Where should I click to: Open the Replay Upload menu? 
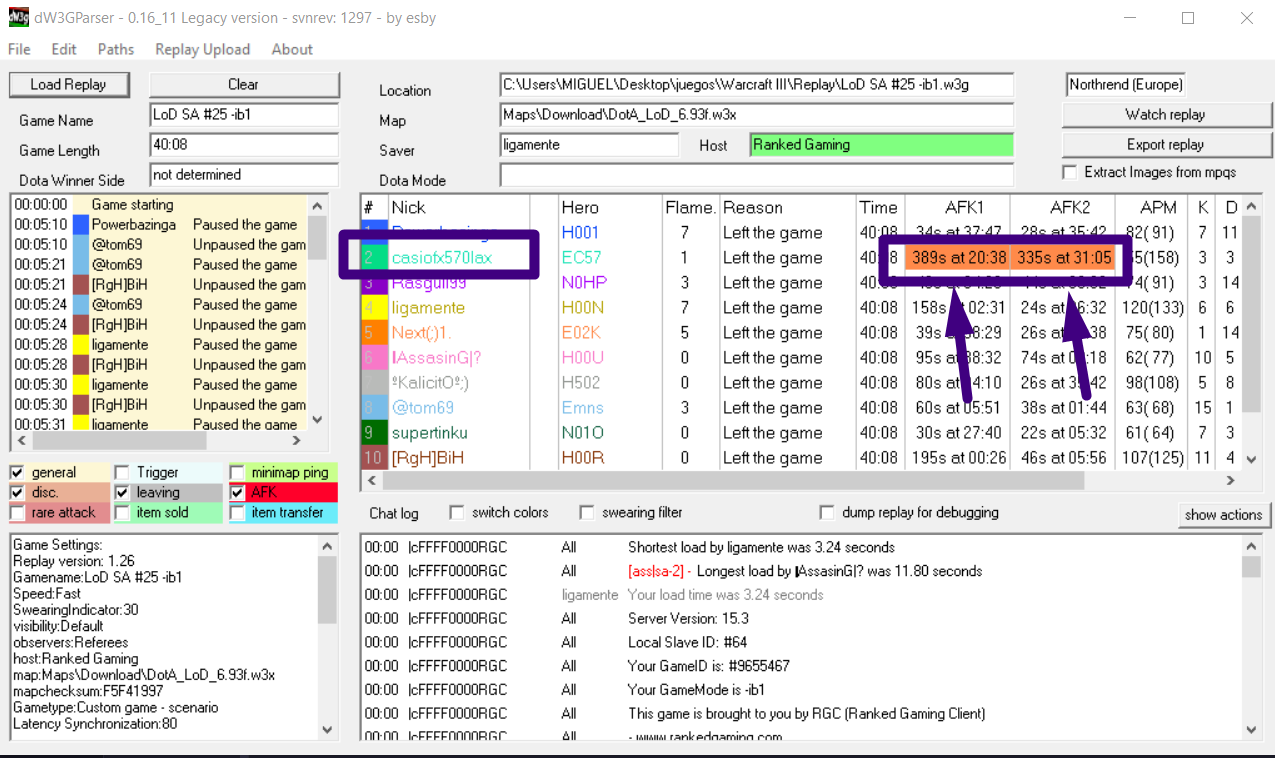click(x=202, y=49)
